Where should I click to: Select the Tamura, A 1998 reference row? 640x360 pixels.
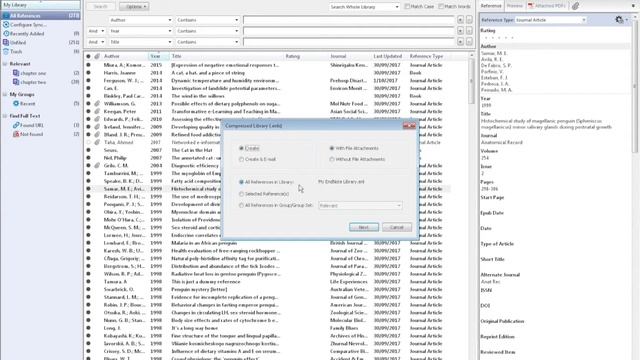point(267,282)
